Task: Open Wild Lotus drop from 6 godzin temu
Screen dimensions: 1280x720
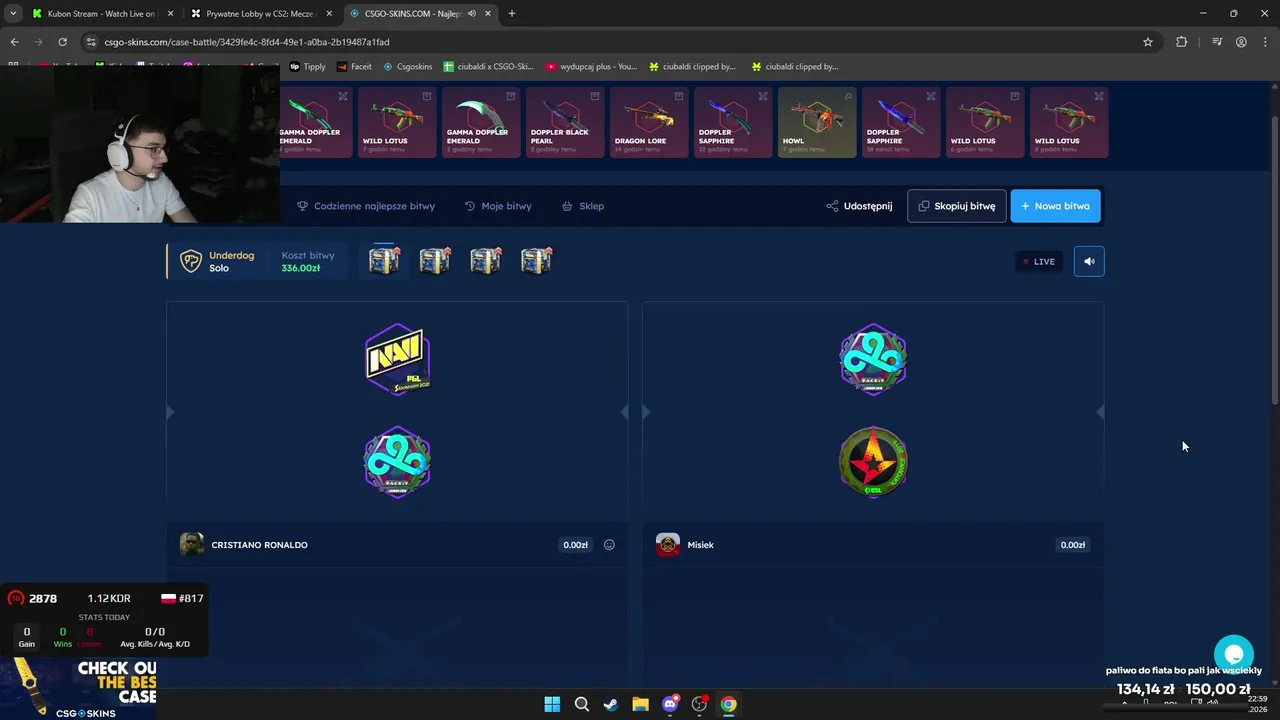Action: coord(985,123)
